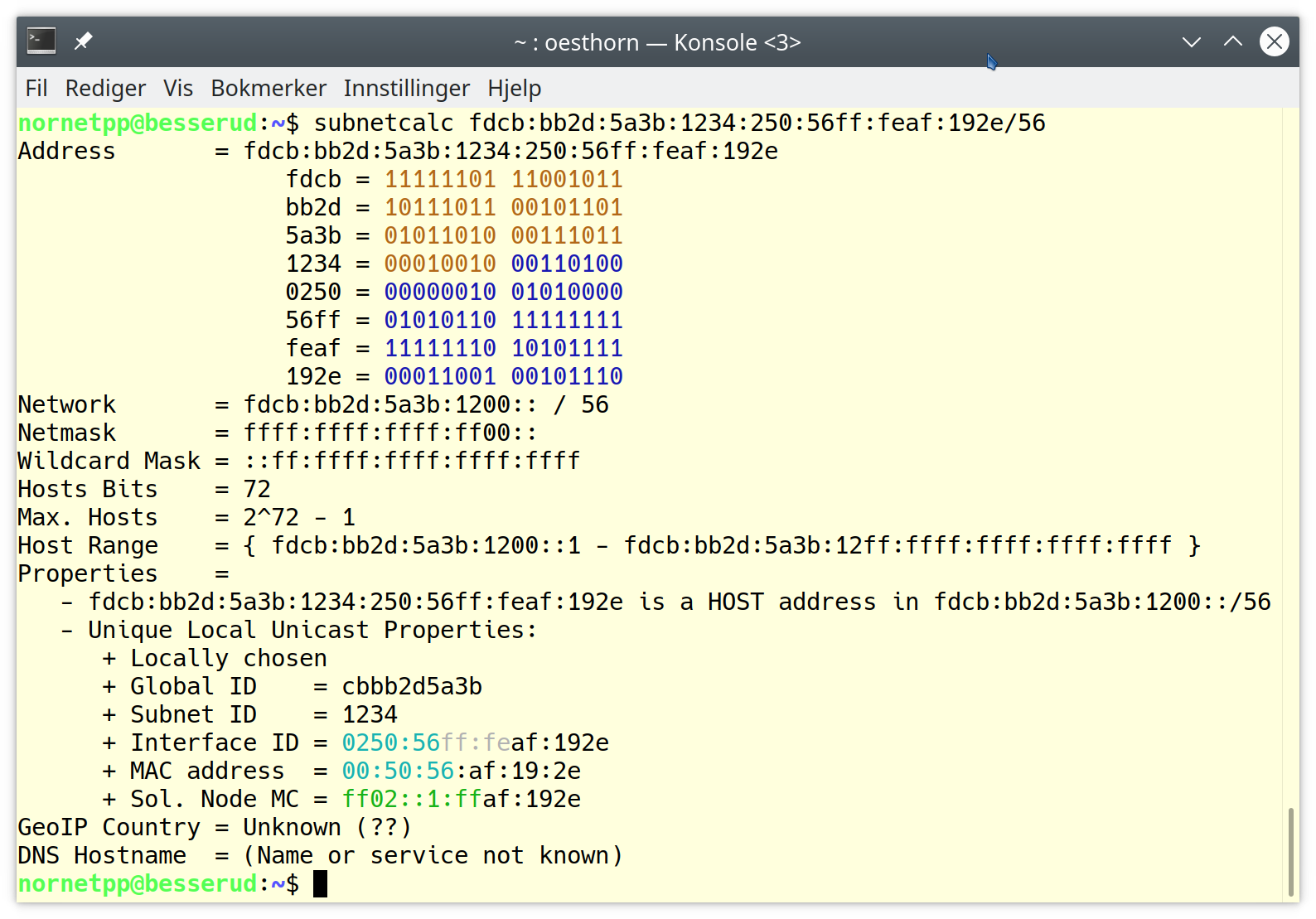Click the Interface ID value 0250:56ff:feaf:192e
1316x919 pixels.
click(x=476, y=742)
